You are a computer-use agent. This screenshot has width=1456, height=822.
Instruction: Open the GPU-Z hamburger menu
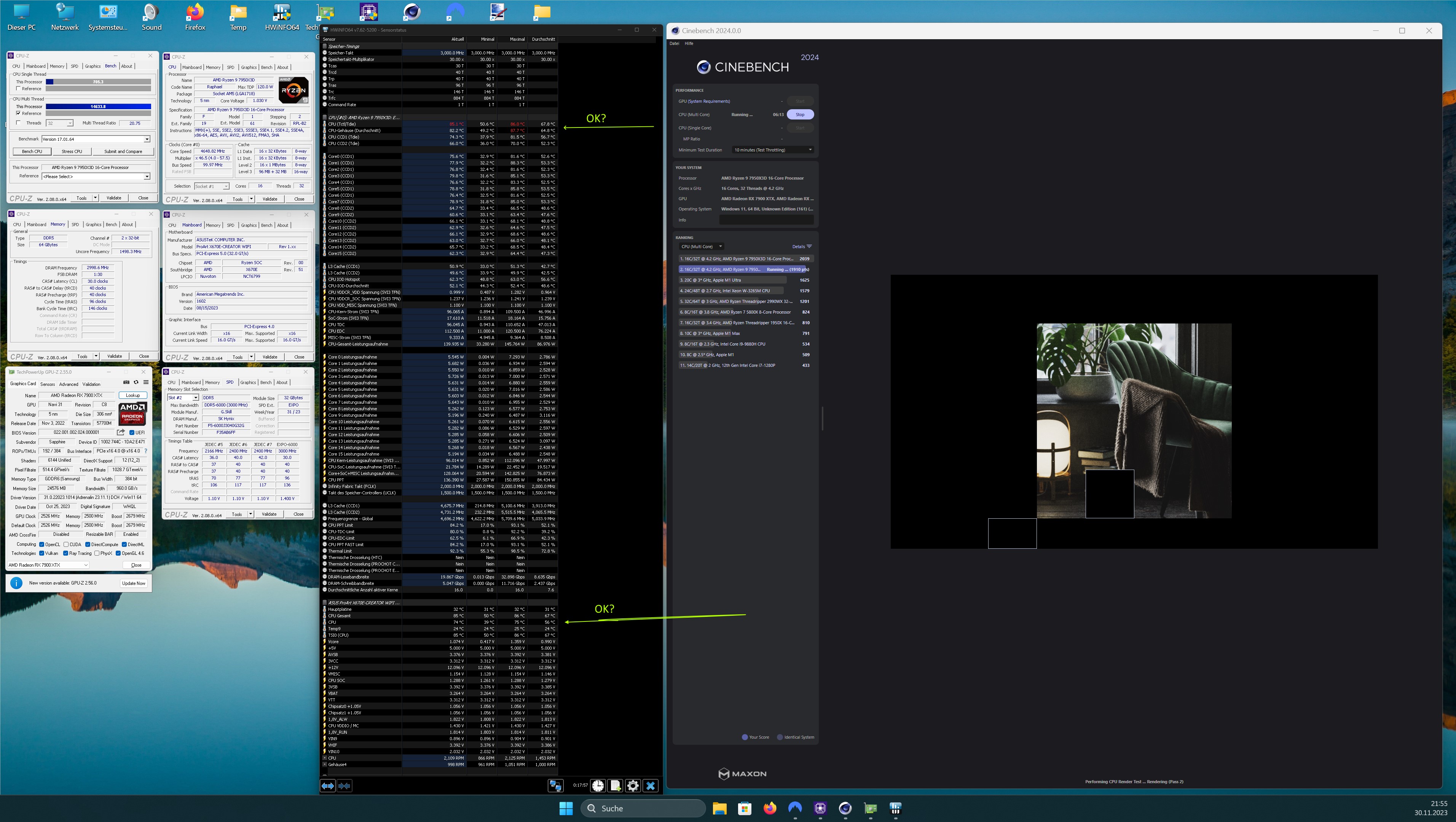(x=146, y=382)
